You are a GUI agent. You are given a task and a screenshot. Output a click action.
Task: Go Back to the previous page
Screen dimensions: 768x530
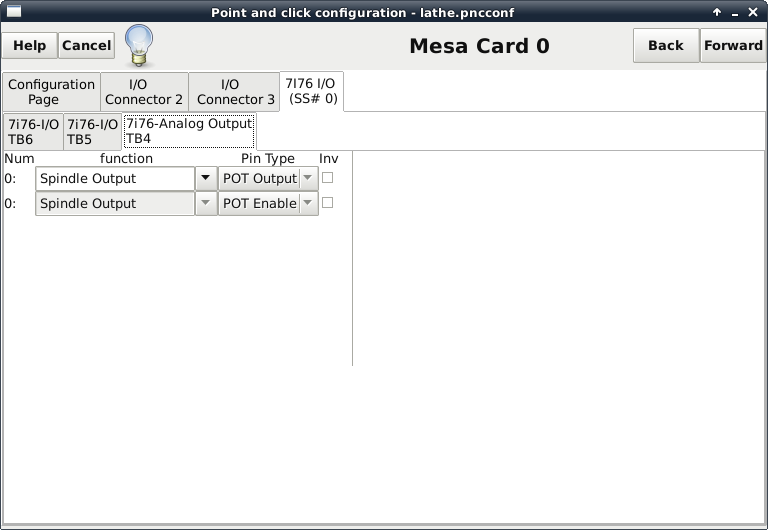[x=666, y=46]
